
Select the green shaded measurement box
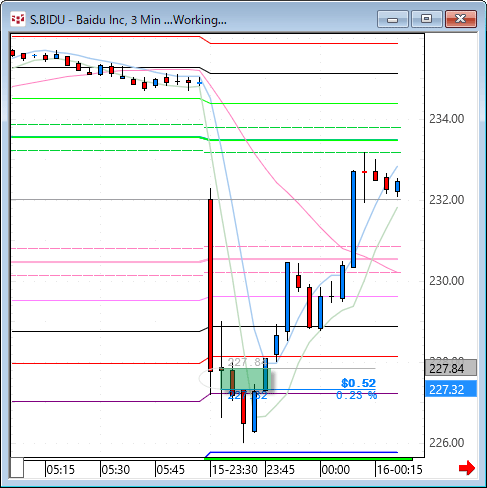click(x=245, y=379)
